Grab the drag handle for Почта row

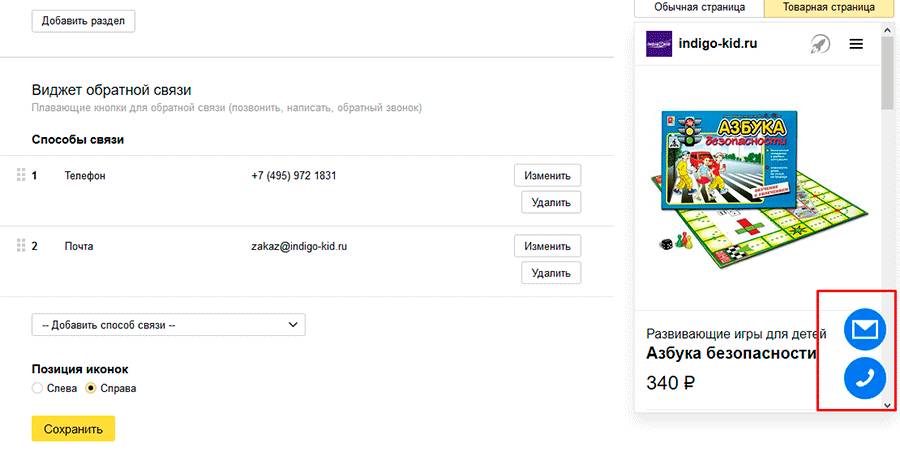pos(20,246)
